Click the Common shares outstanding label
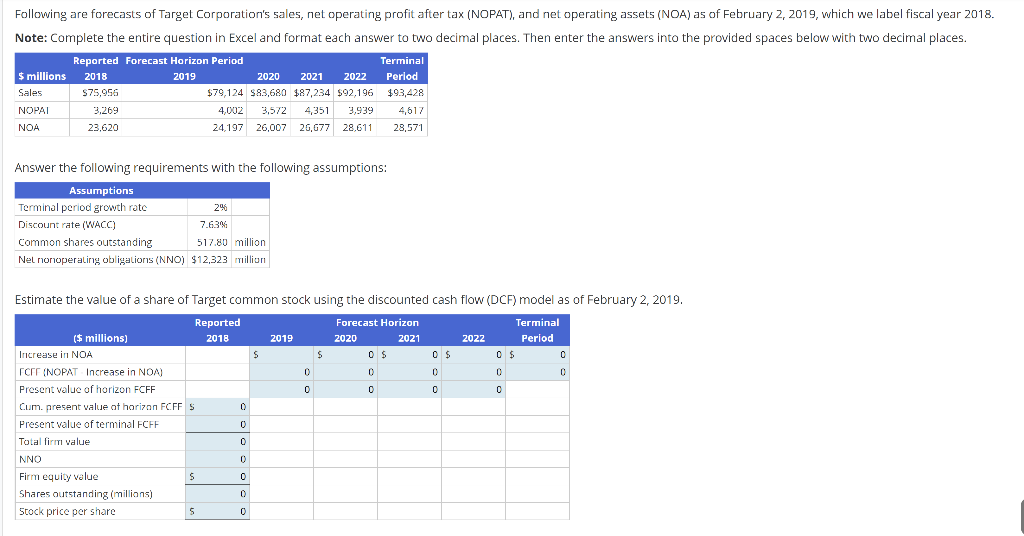The width and height of the screenshot is (1024, 536). (x=86, y=242)
